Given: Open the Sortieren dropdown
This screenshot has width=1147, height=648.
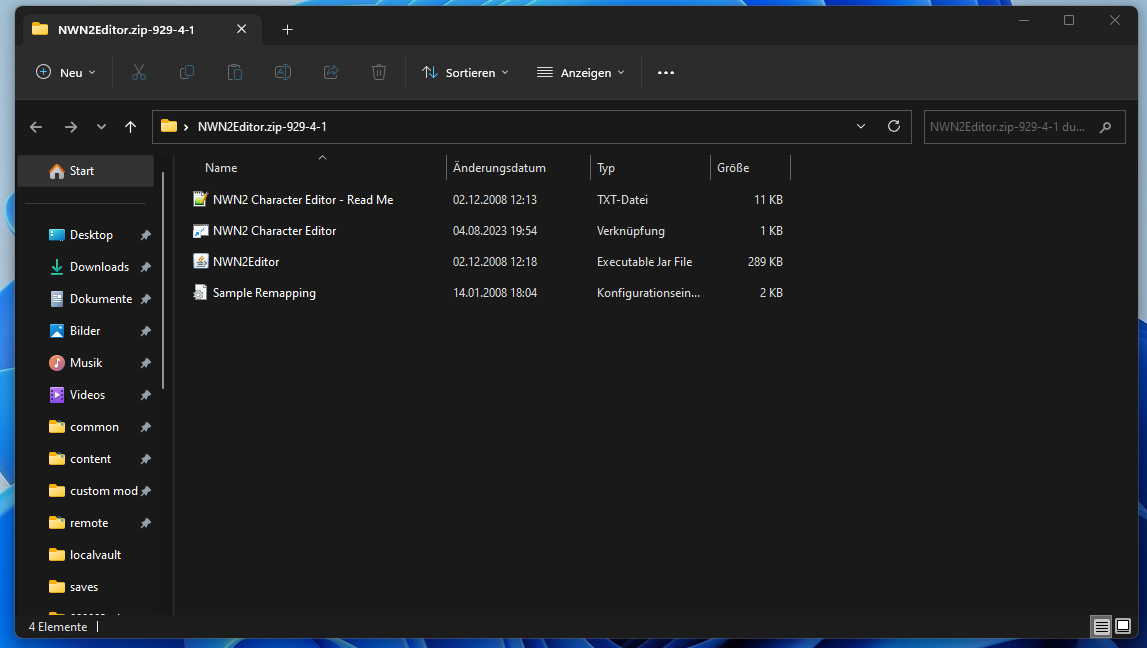Looking at the screenshot, I should coord(465,72).
